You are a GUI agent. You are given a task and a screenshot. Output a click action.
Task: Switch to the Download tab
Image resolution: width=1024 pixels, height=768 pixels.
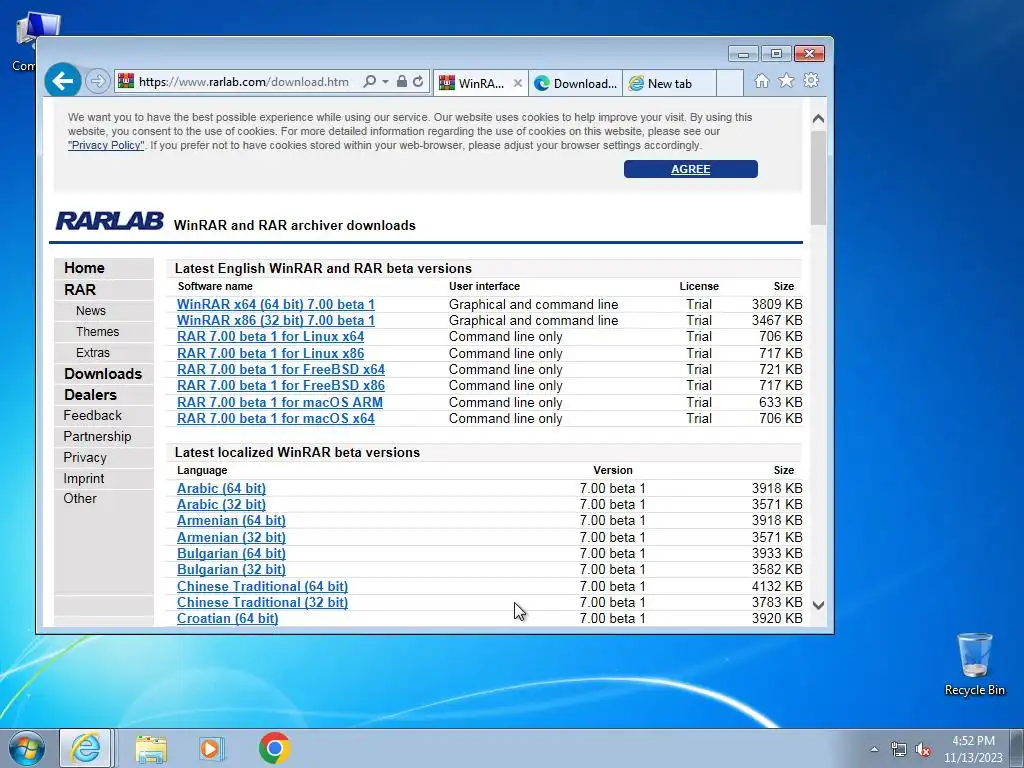coord(575,83)
